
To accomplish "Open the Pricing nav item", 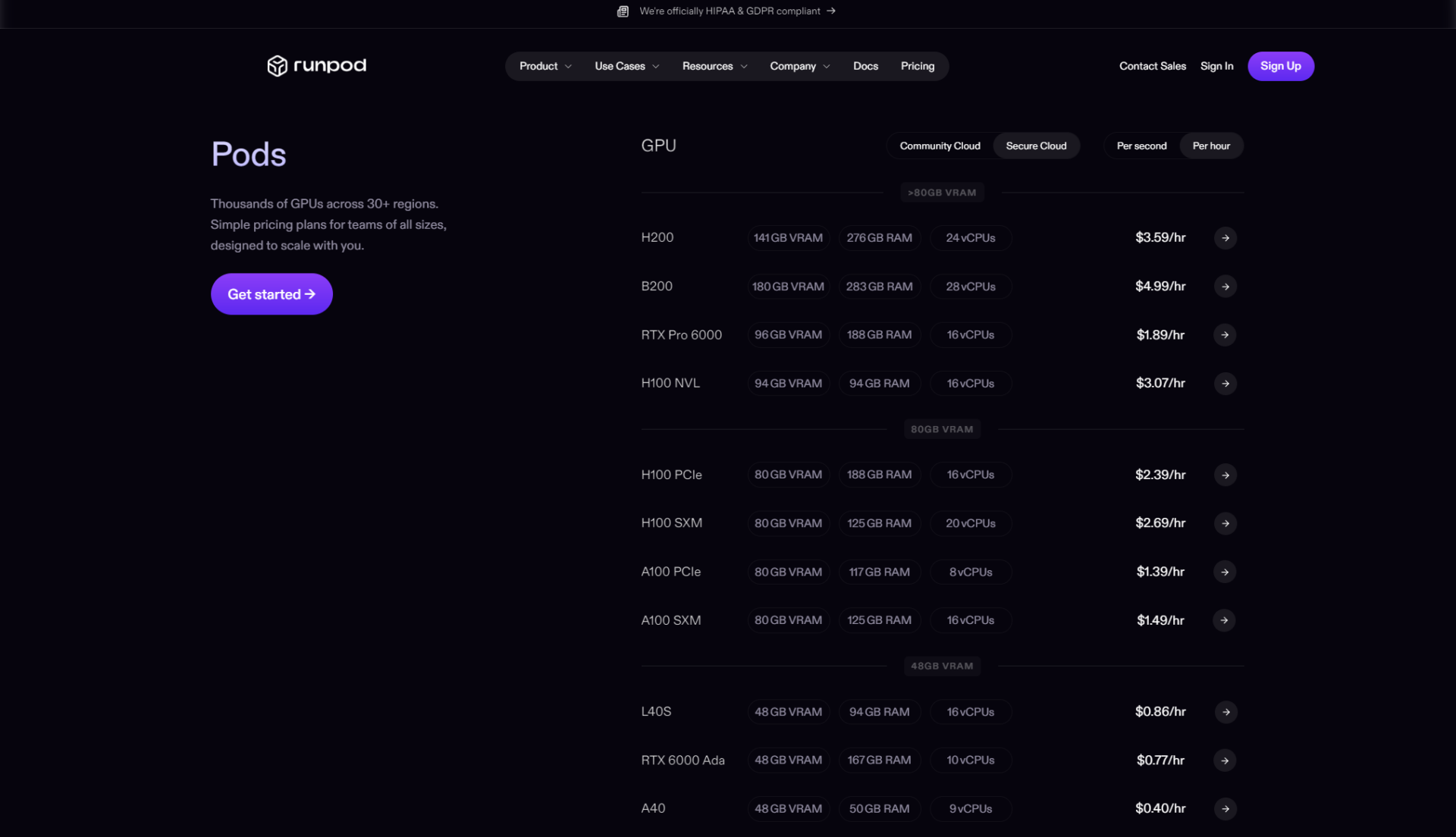I will click(x=917, y=67).
